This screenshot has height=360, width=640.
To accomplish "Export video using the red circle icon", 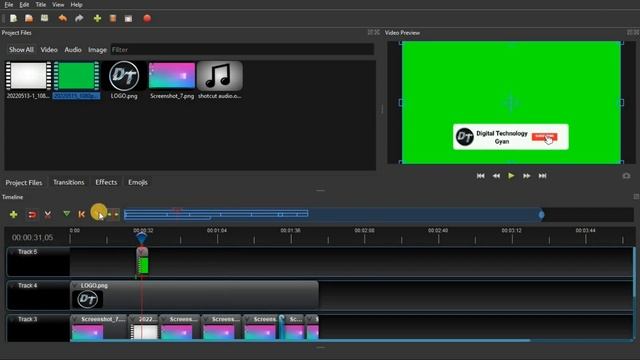I will coord(147,18).
